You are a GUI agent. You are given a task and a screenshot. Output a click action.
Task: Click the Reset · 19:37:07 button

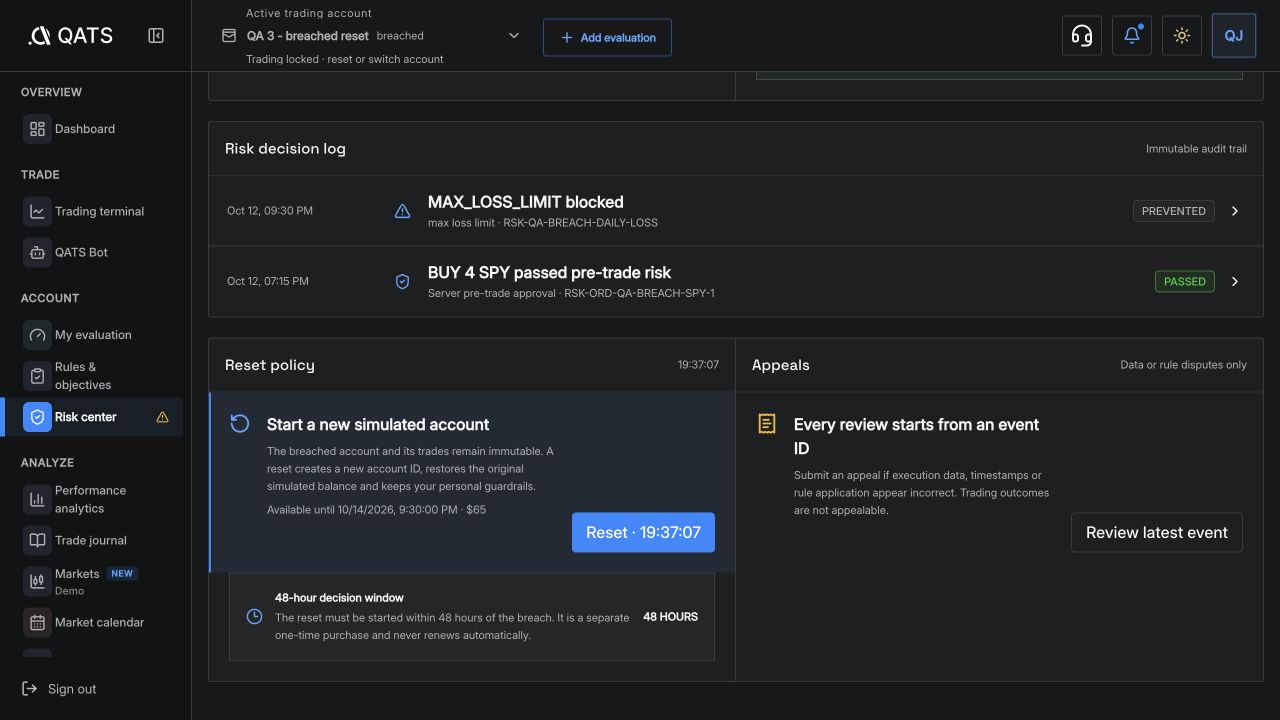point(643,532)
